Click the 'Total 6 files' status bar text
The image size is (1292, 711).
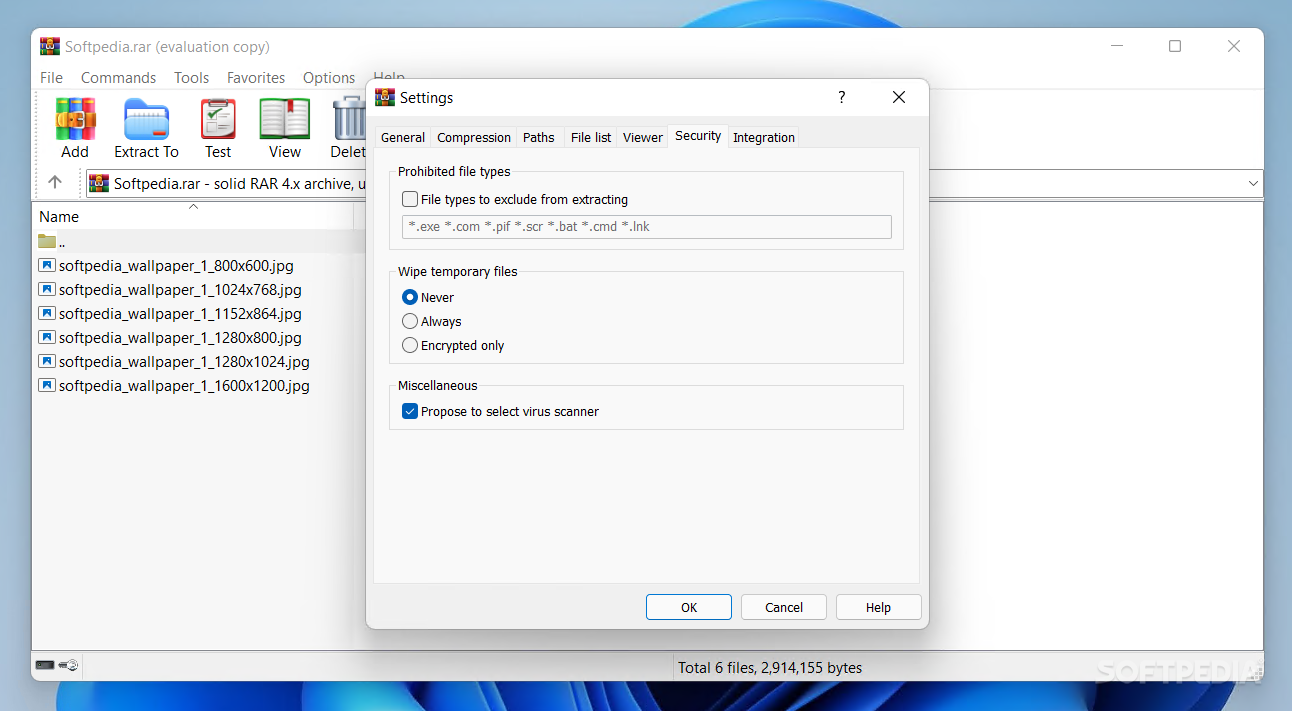pos(770,667)
